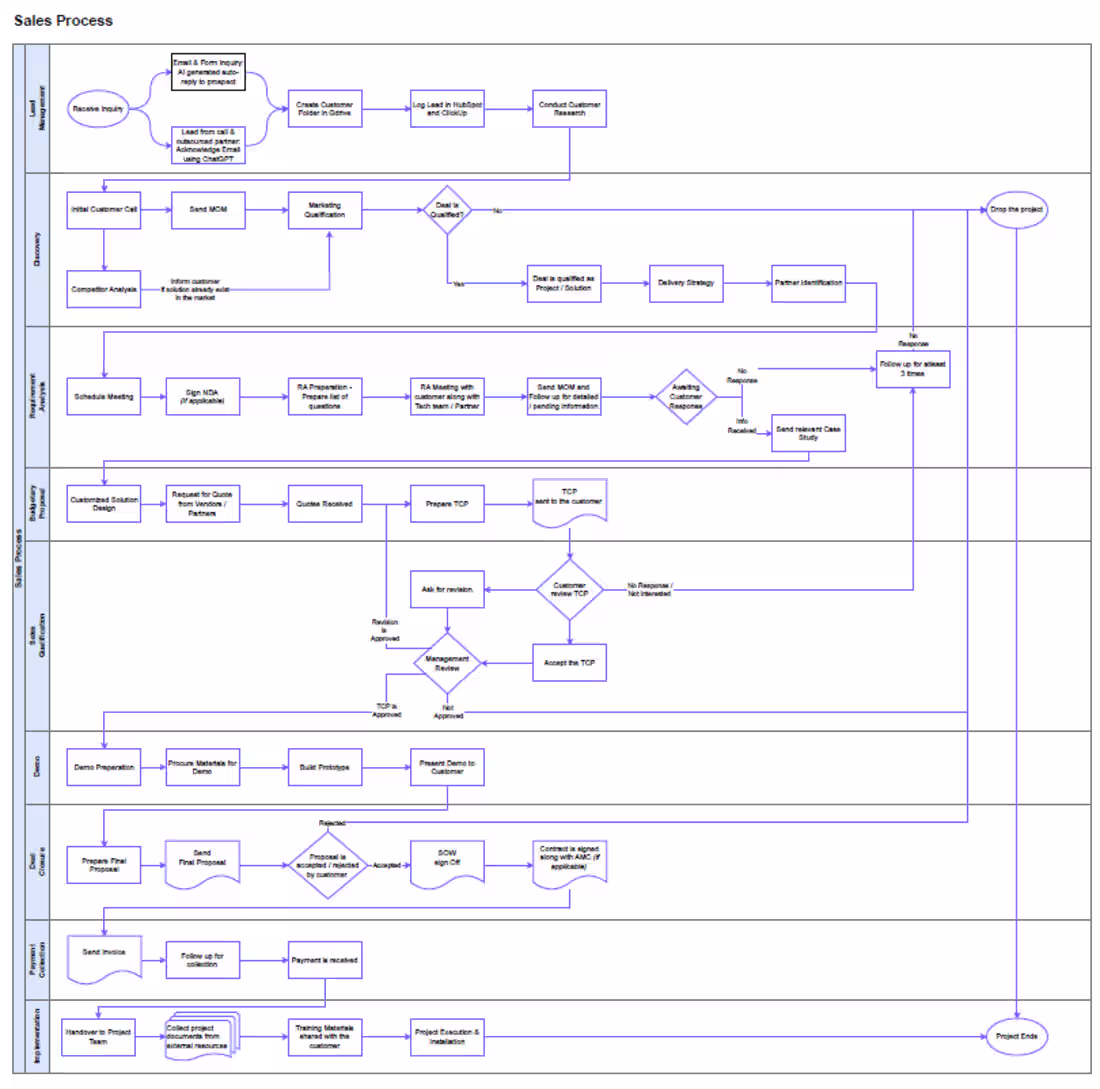
Task: Select the Awaiting Customer Response diamond
Action: 686,396
